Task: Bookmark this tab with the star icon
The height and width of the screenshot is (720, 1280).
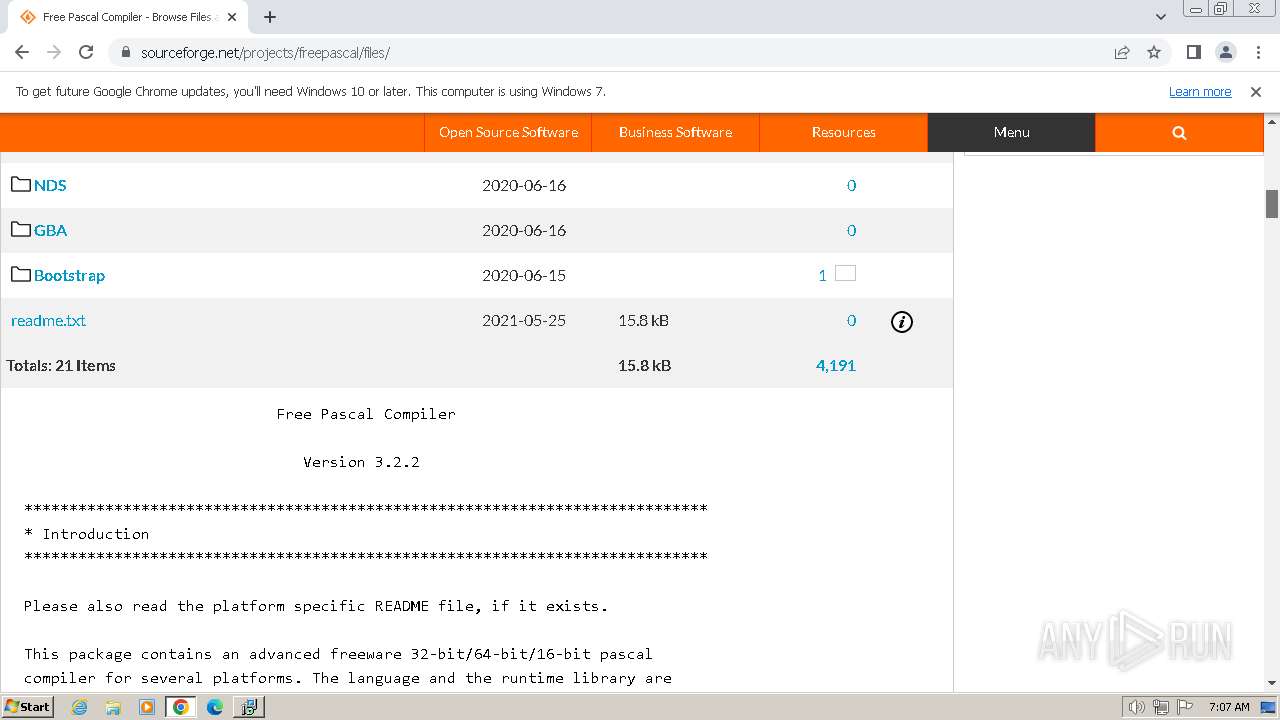Action: 1154,52
